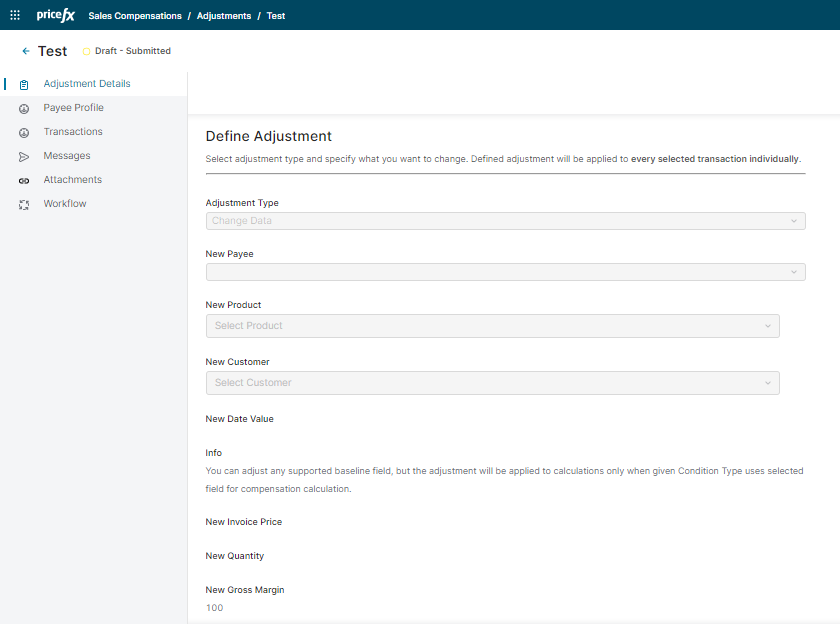Click the Adjustment Details clipboard icon
This screenshot has width=840, height=624.
tap(24, 85)
